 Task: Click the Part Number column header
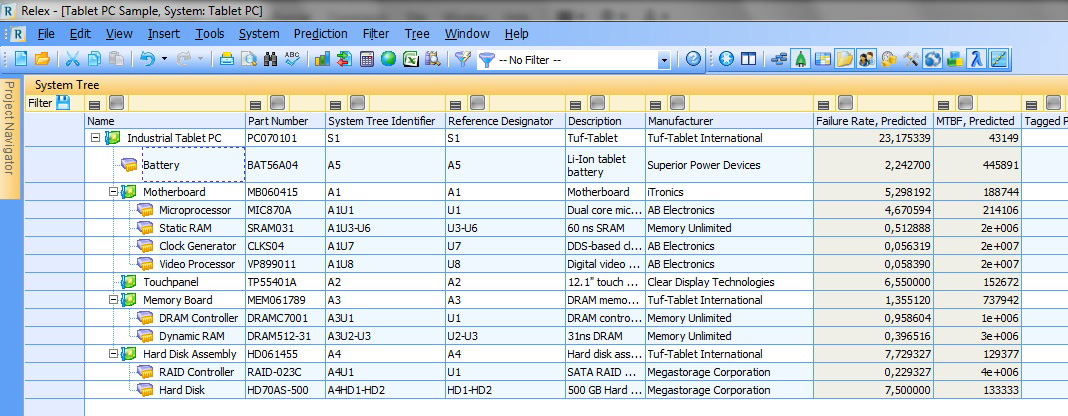(x=285, y=121)
